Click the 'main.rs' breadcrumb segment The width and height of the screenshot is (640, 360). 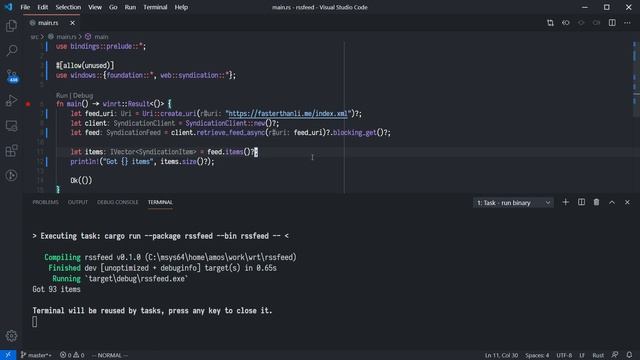tap(66, 37)
